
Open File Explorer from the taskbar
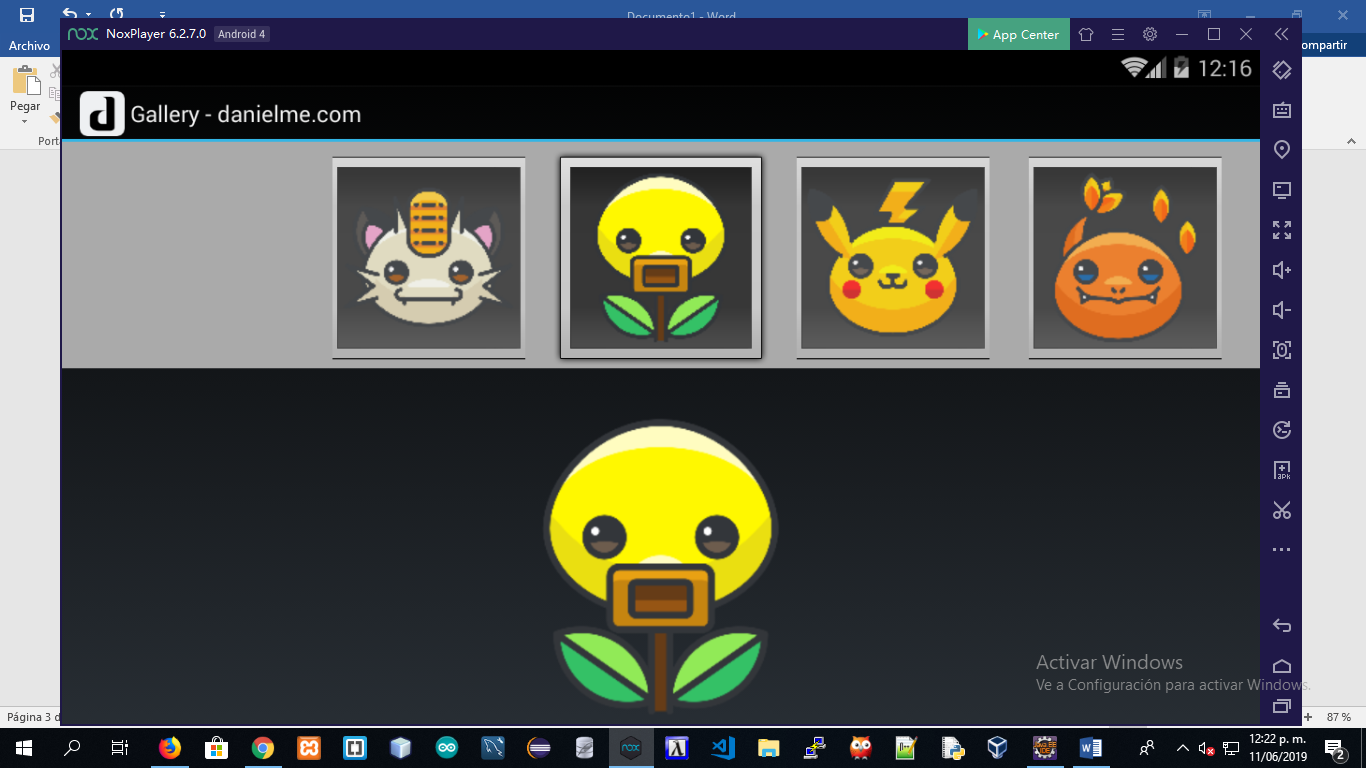[x=768, y=747]
